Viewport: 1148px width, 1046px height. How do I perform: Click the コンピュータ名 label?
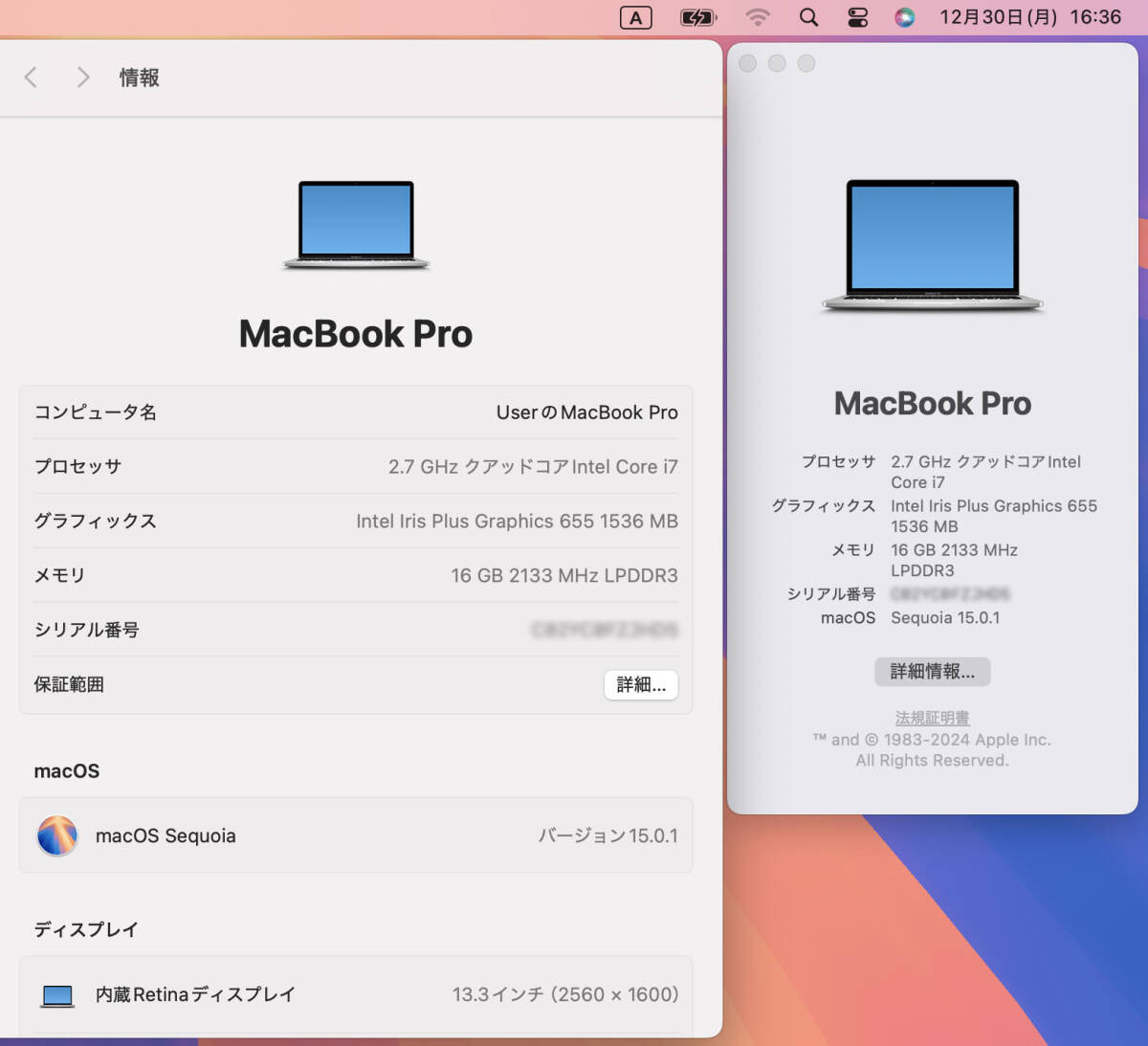coord(96,412)
